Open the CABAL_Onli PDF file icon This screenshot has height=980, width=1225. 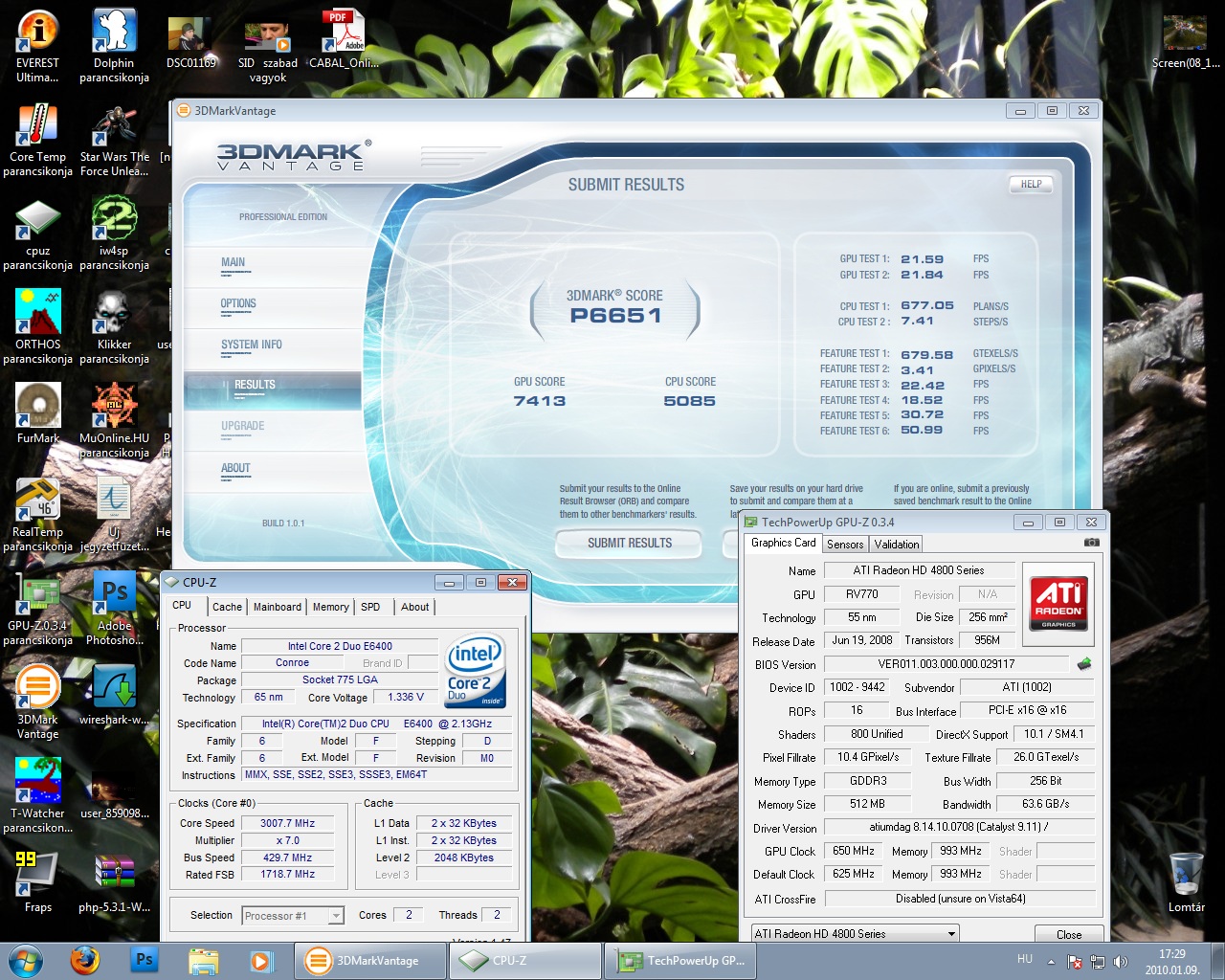[x=344, y=40]
